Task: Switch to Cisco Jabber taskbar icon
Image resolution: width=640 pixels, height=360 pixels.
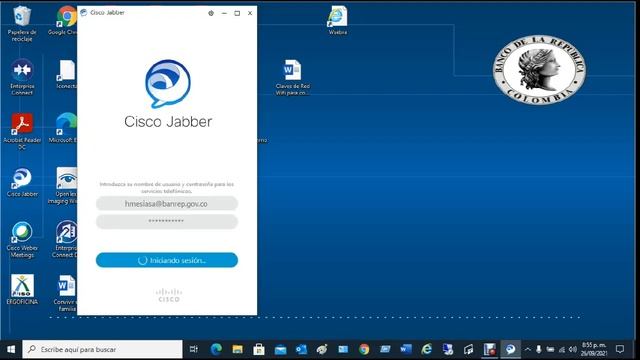Action: click(x=510, y=349)
